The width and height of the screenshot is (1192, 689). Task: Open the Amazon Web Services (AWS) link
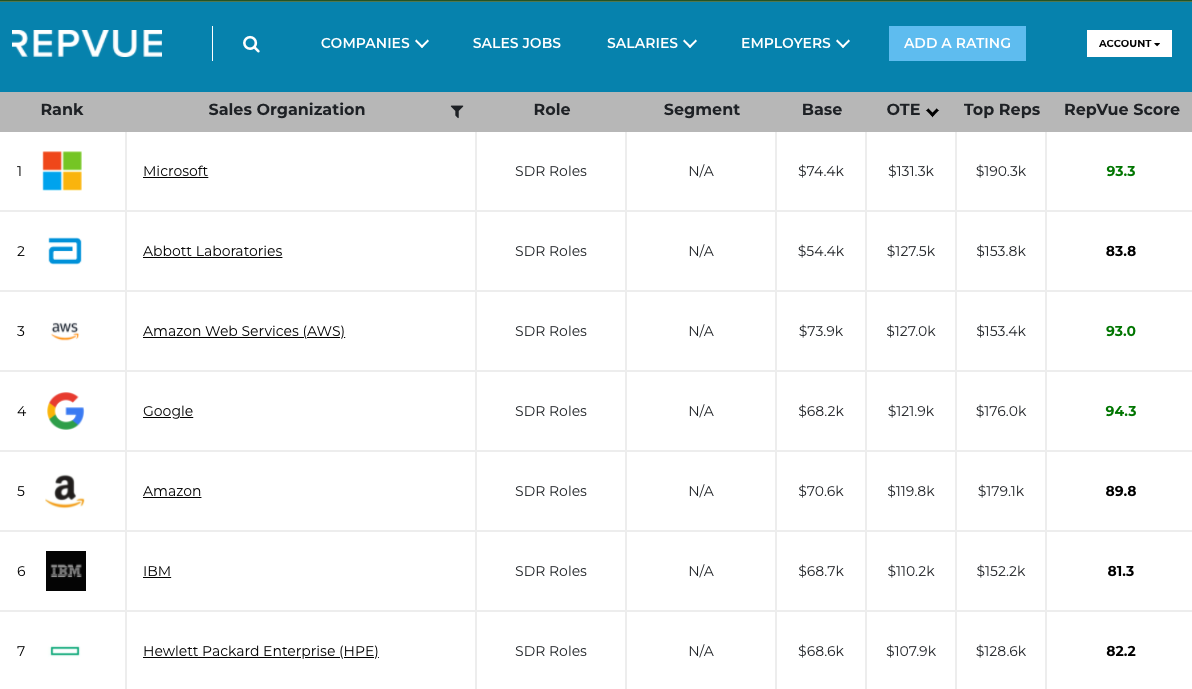[244, 331]
